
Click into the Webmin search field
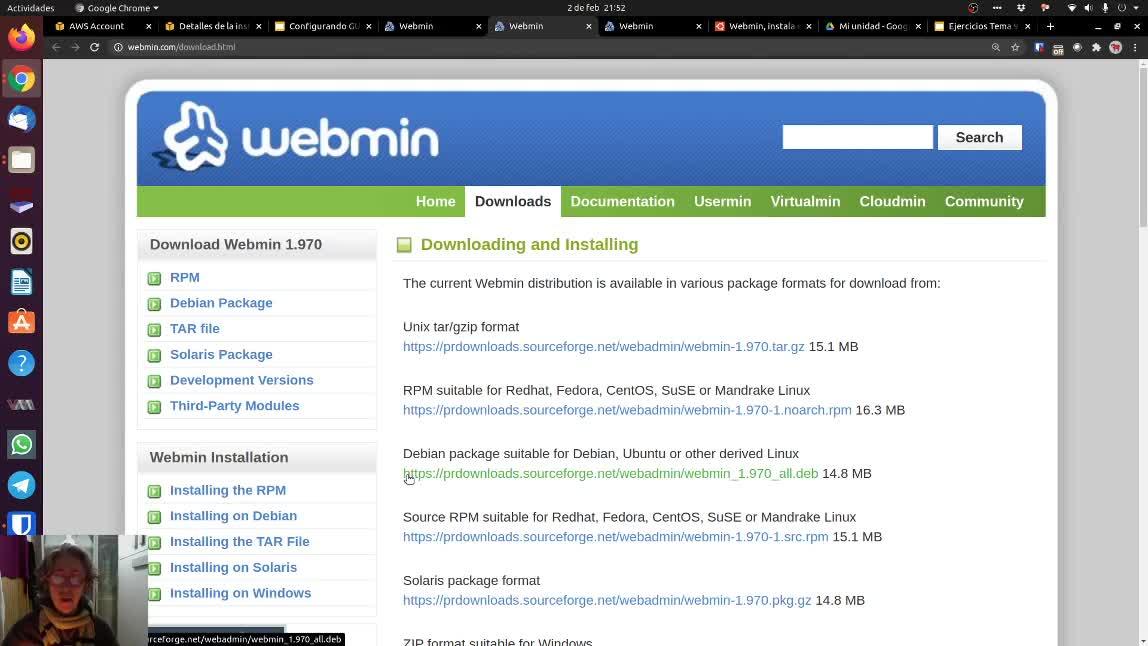(857, 137)
